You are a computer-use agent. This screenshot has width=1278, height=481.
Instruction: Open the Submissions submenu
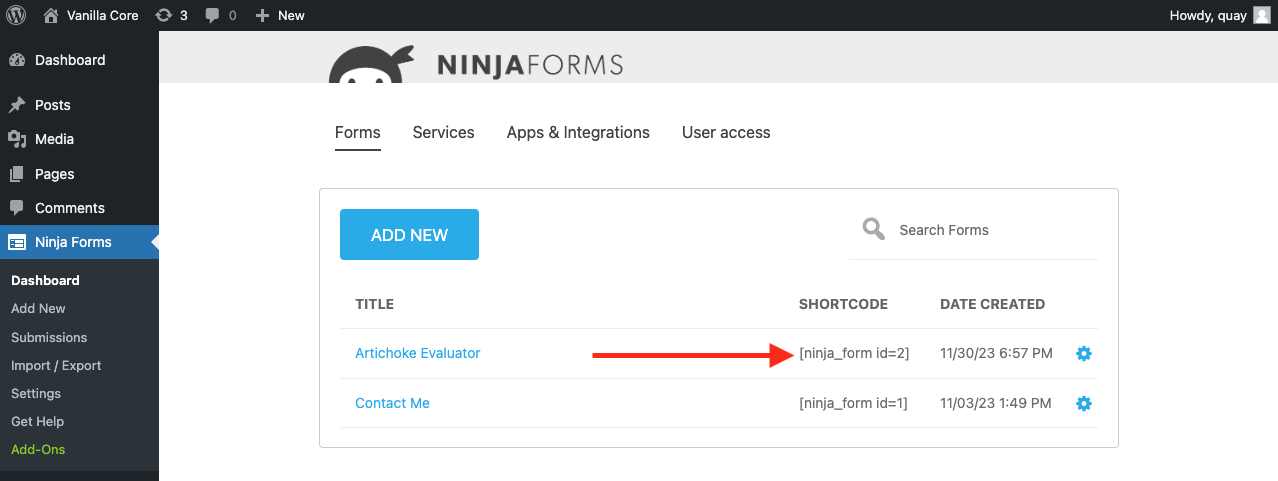(49, 337)
